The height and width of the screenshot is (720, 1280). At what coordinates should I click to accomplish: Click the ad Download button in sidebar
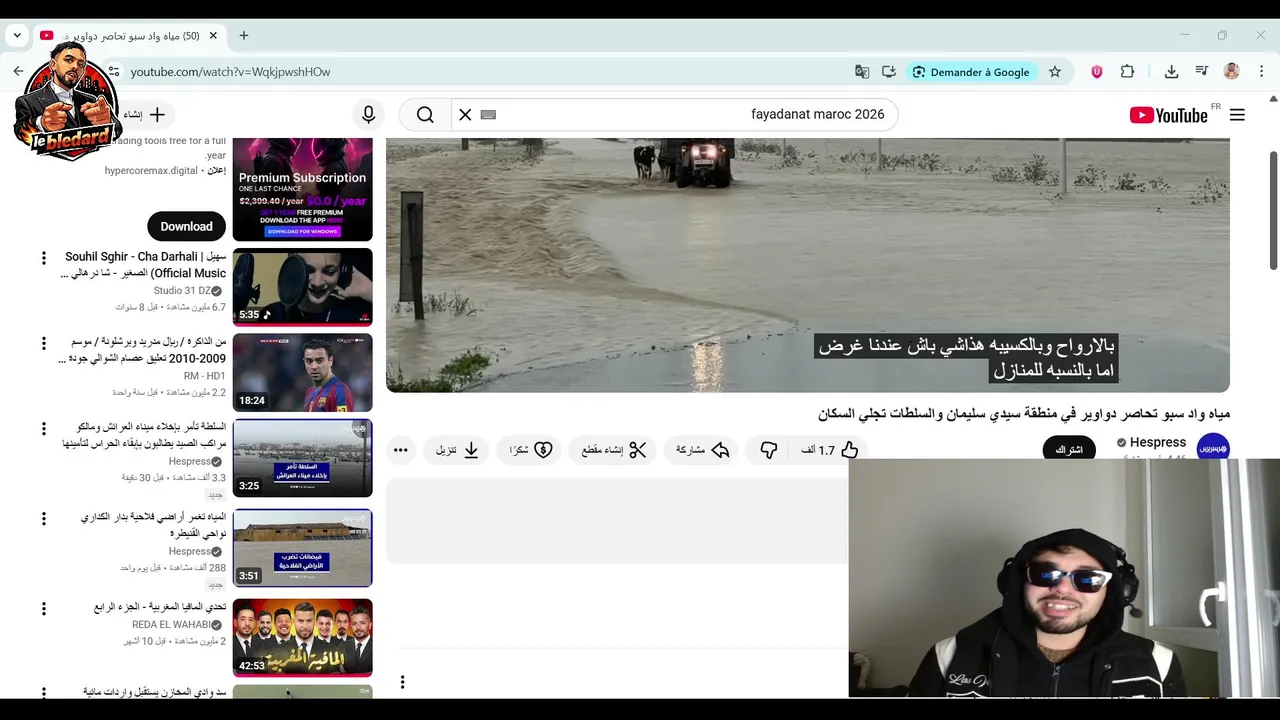[x=187, y=226]
